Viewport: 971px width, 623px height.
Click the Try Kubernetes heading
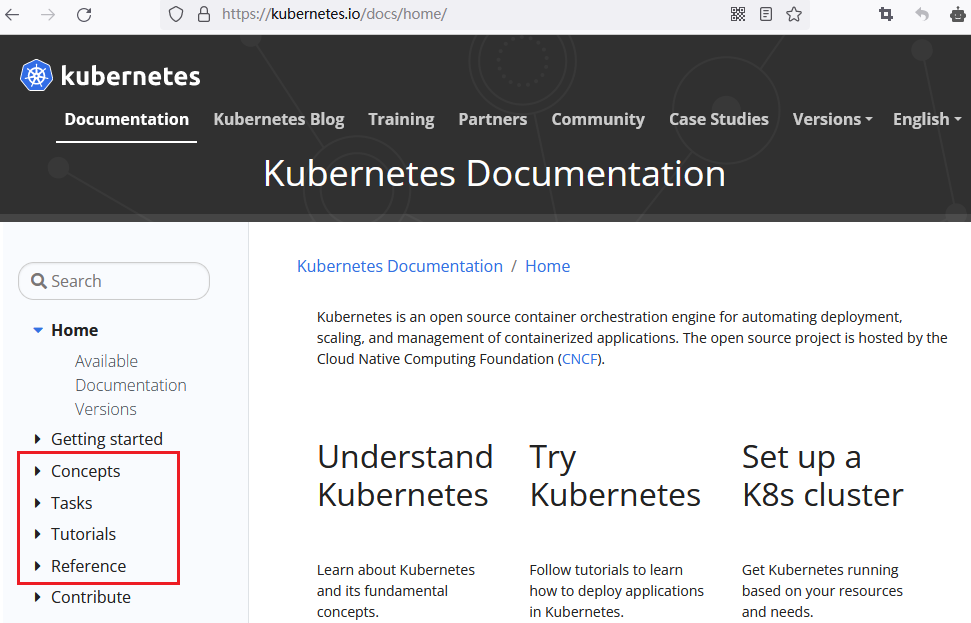[615, 476]
